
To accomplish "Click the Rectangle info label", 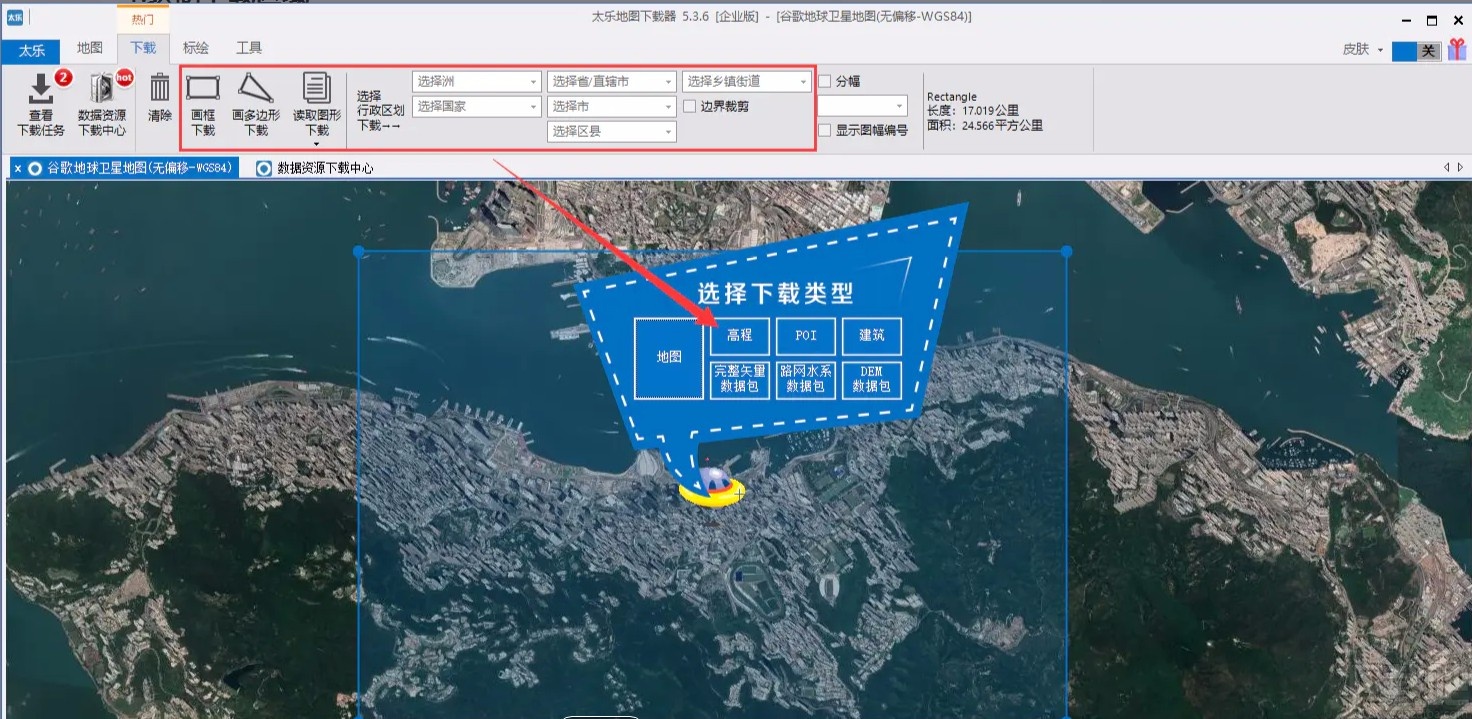I will tap(952, 97).
